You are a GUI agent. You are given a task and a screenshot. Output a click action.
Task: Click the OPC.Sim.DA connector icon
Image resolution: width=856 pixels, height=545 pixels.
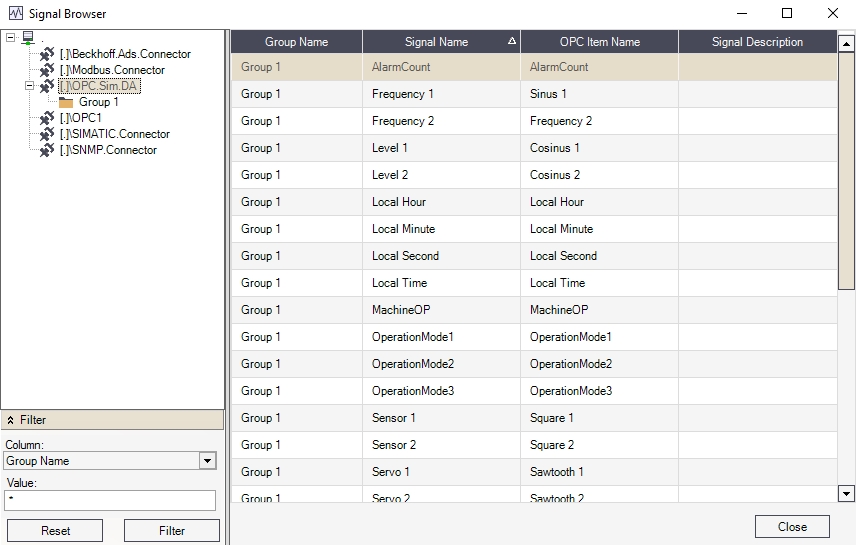[x=47, y=86]
